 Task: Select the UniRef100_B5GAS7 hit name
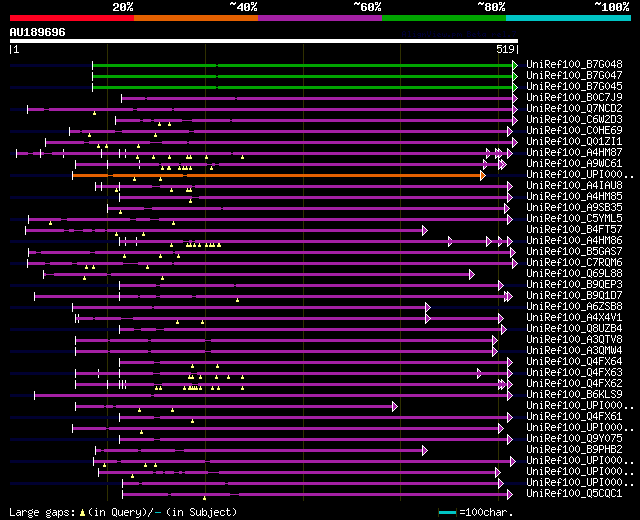[x=574, y=252]
